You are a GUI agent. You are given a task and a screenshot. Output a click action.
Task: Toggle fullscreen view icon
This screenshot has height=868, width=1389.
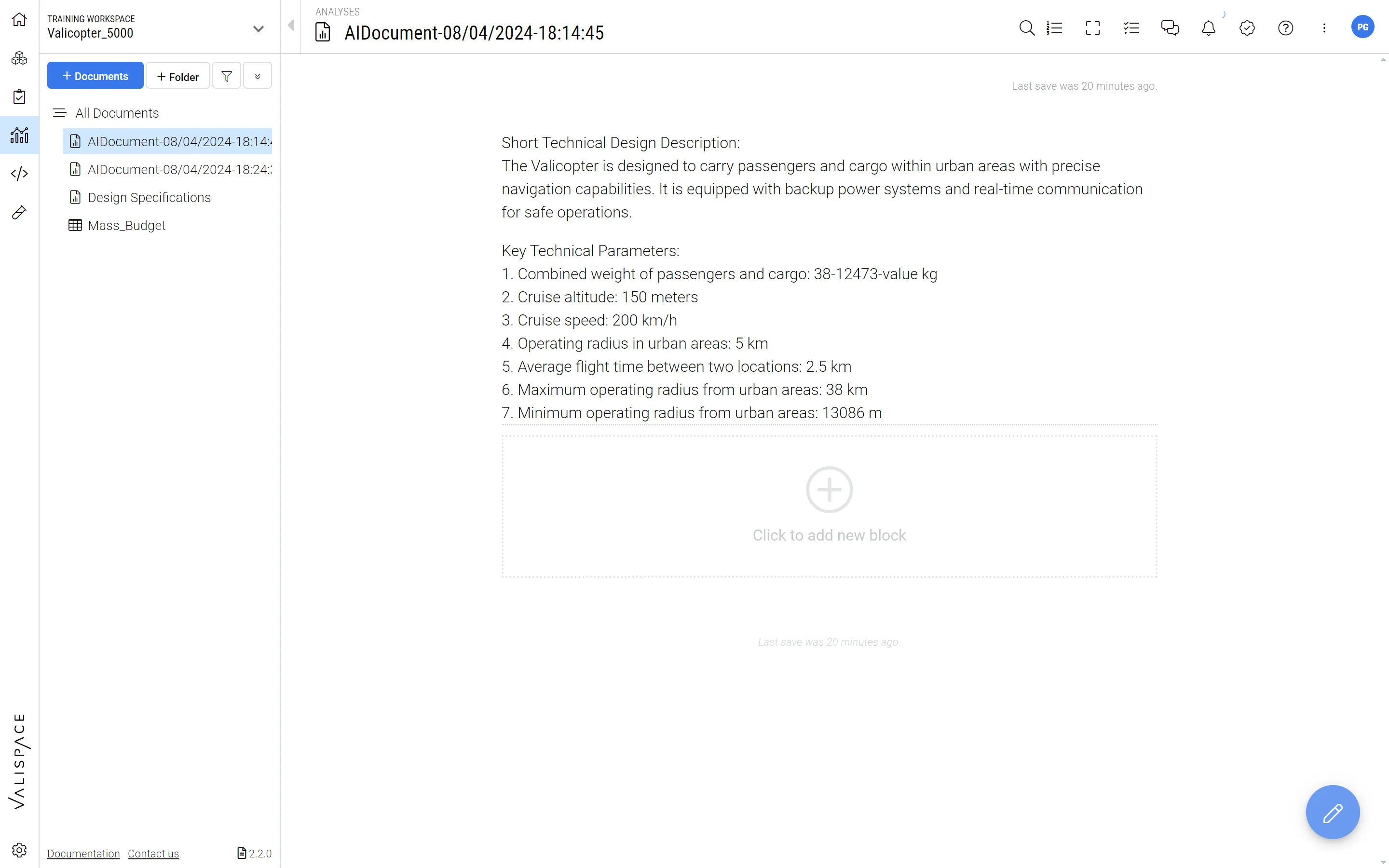click(1093, 28)
